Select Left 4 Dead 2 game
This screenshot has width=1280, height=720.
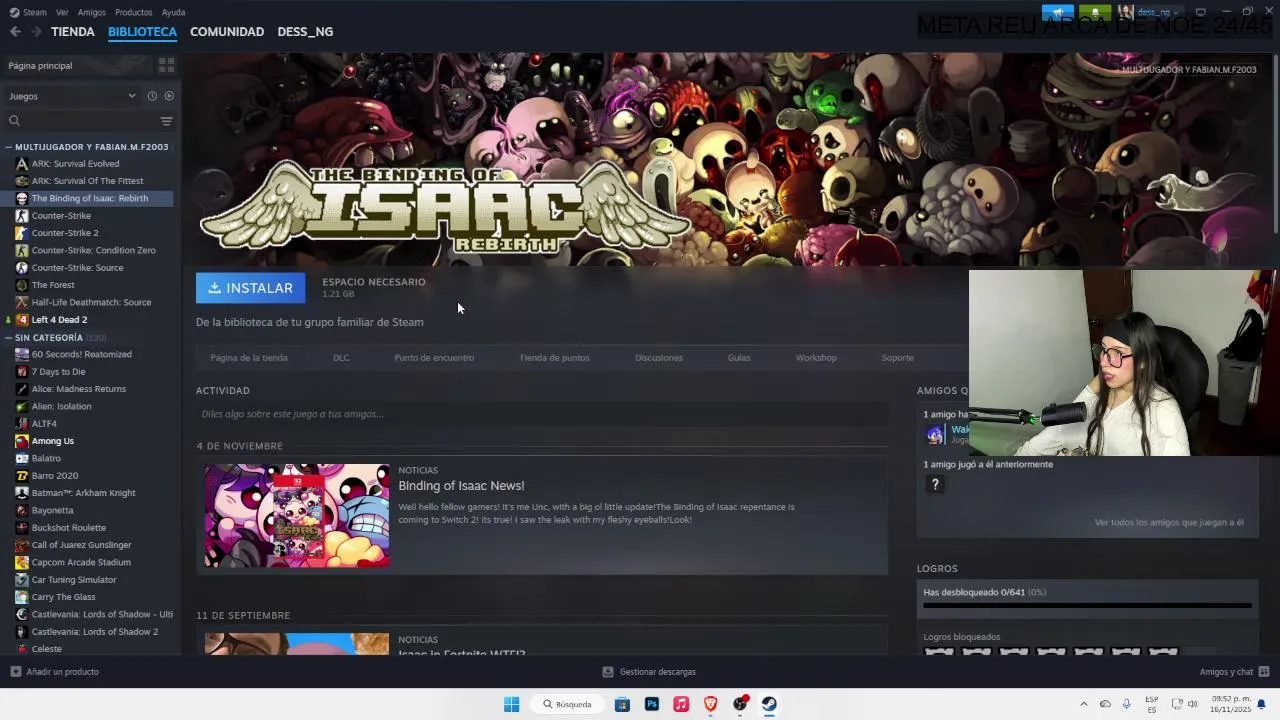(x=59, y=320)
